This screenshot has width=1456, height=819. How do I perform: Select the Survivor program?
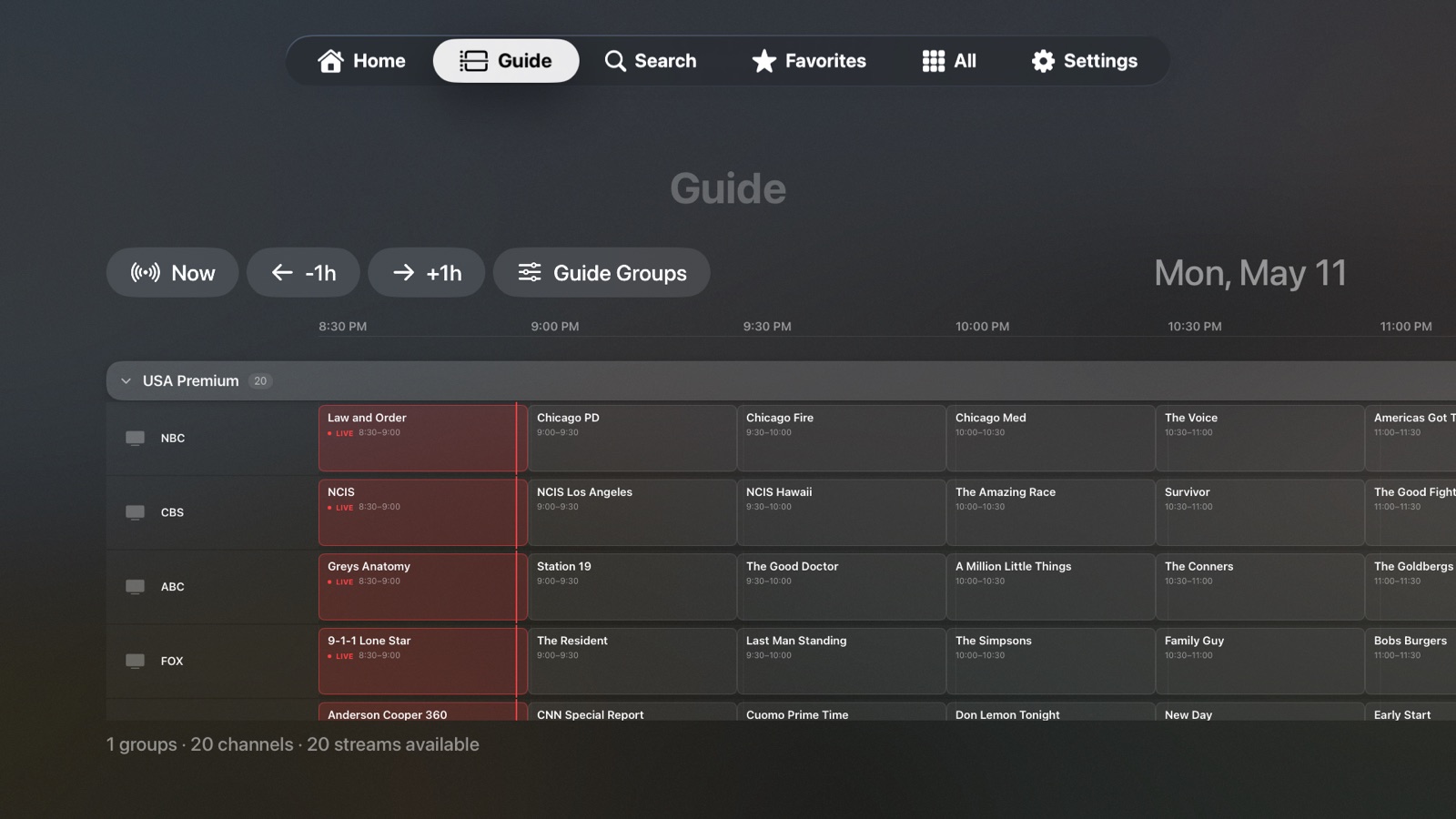(1260, 512)
